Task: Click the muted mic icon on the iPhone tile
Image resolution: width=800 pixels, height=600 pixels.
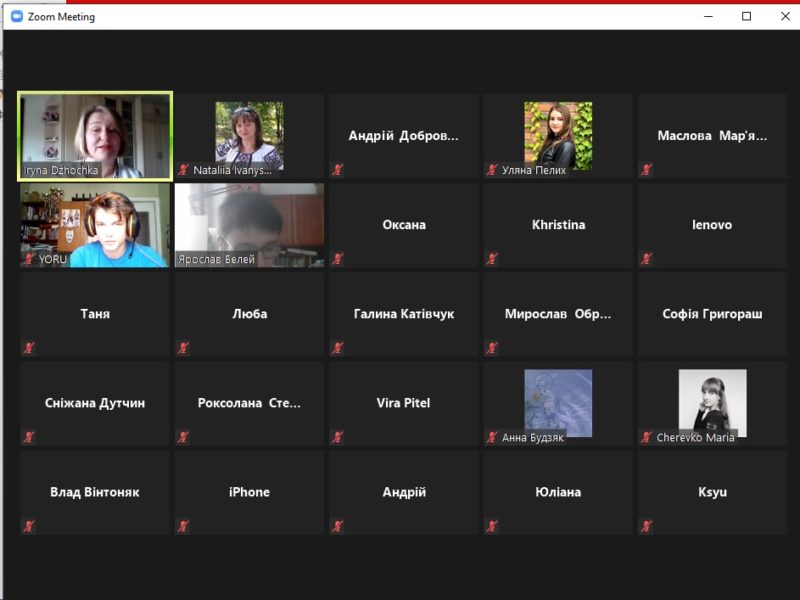Action: point(183,526)
